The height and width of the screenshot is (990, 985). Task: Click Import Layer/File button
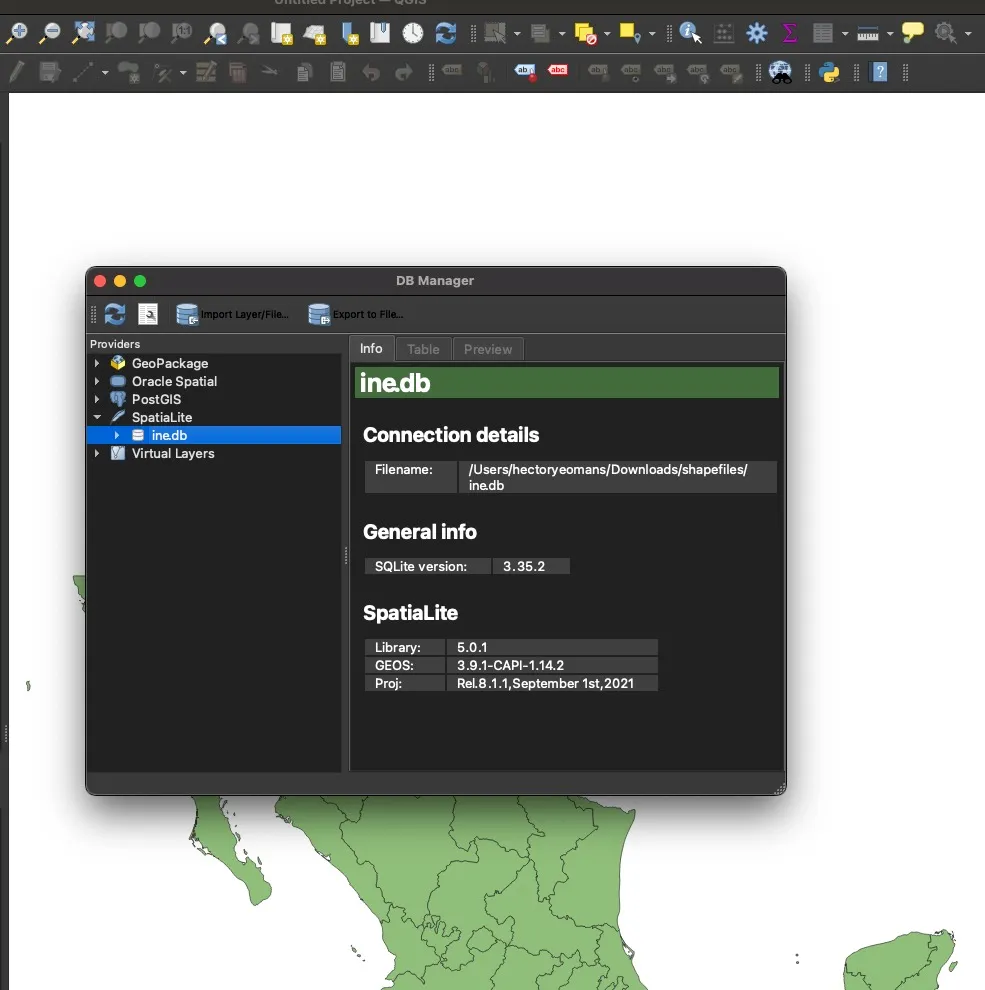[x=233, y=315]
